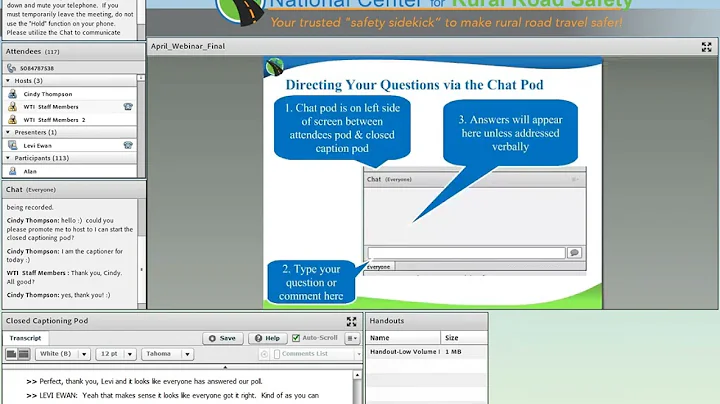This screenshot has width=720, height=404.
Task: Click the Handouts pod title
Action: [x=387, y=321]
